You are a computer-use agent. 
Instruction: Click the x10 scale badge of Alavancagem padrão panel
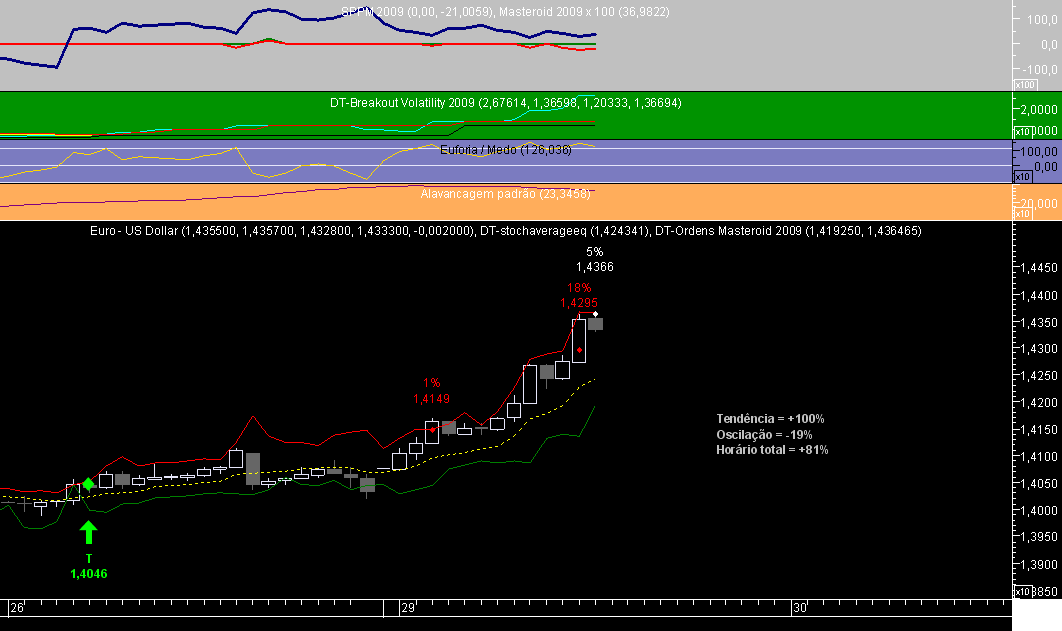click(x=1022, y=213)
